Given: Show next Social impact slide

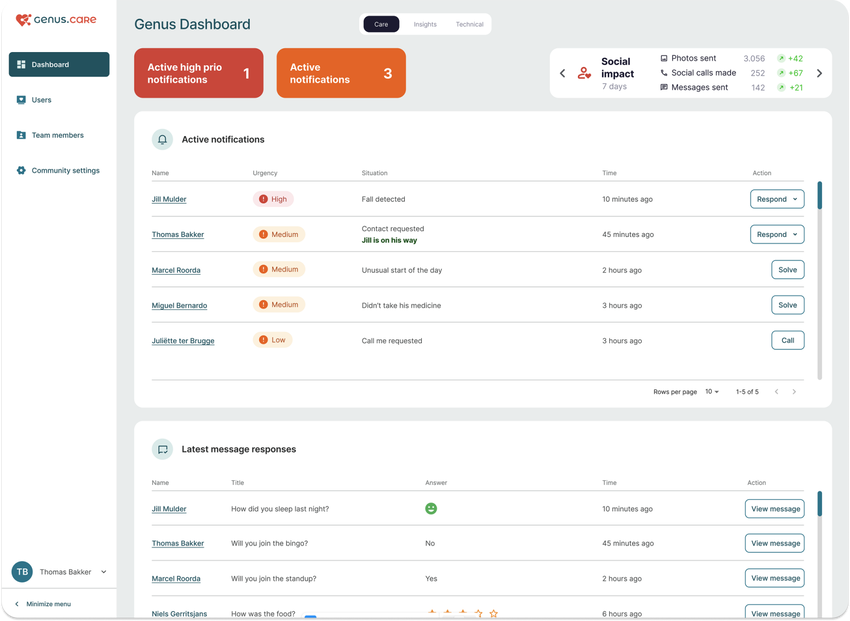Looking at the screenshot, I should click(819, 73).
